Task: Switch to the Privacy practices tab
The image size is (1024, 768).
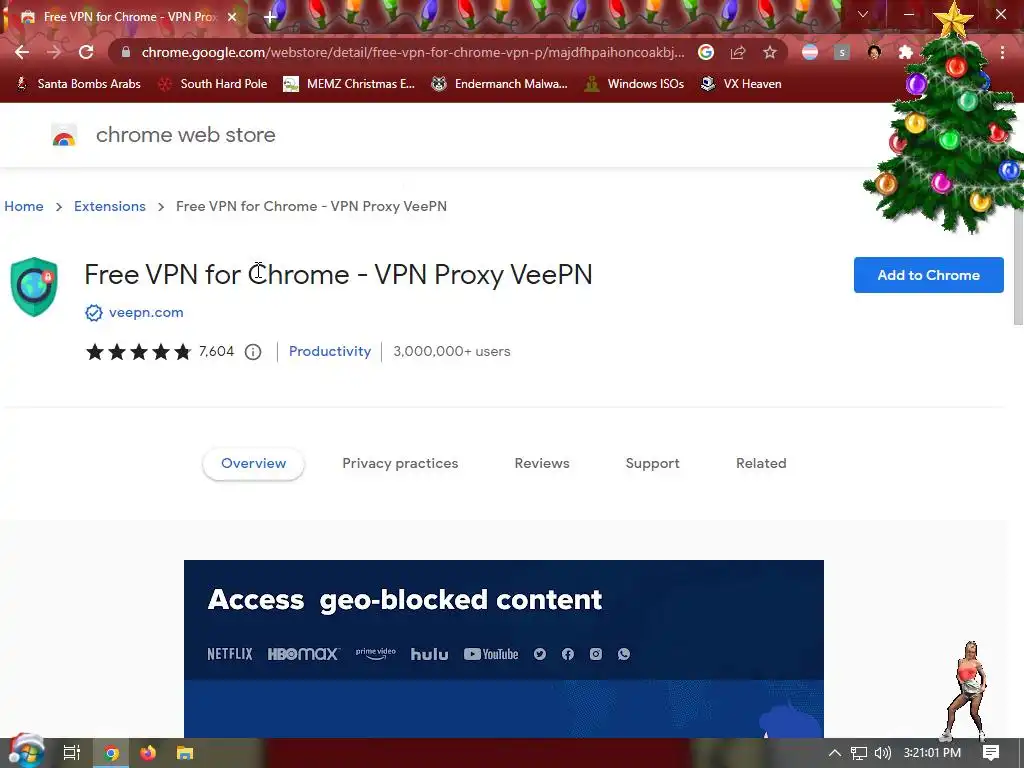Action: [x=400, y=463]
